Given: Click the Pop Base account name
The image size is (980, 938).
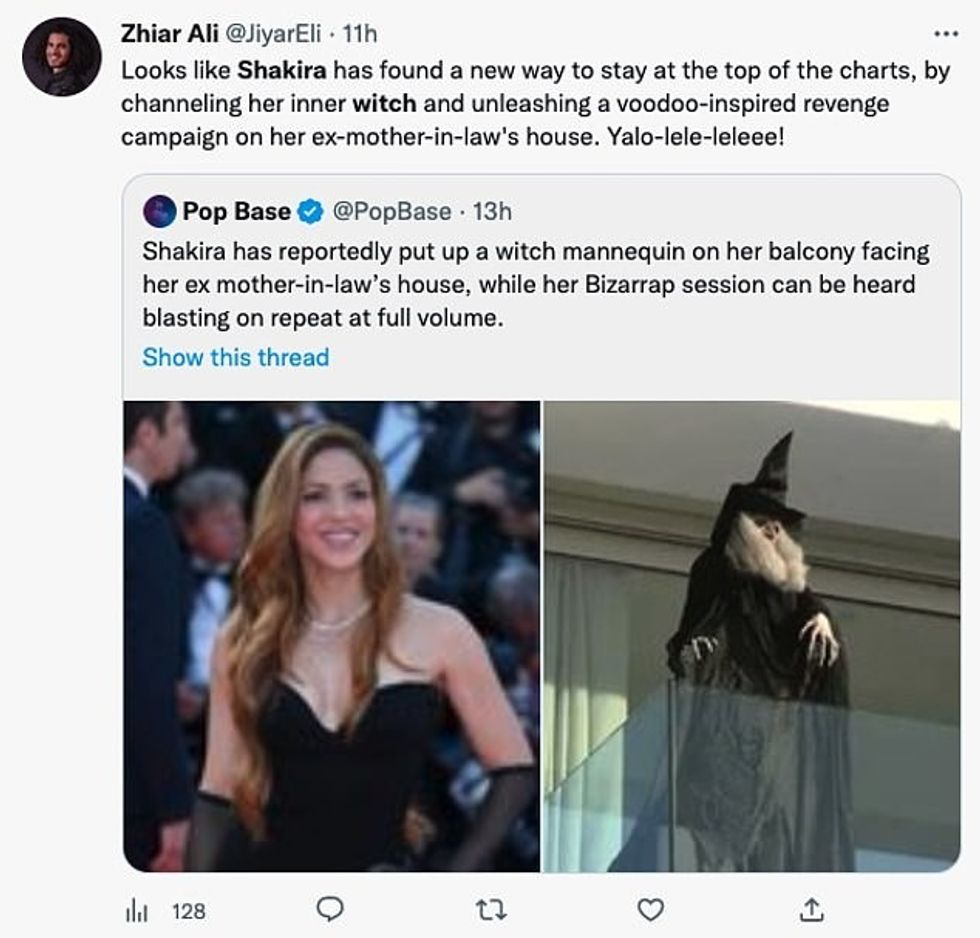Looking at the screenshot, I should coord(236,212).
